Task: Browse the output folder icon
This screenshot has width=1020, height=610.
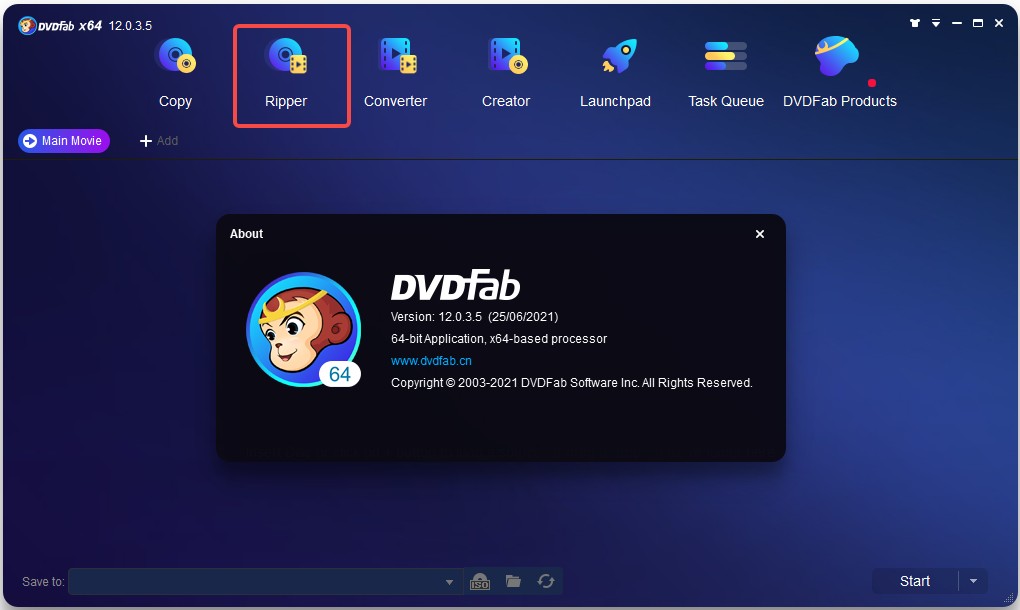Action: (513, 581)
